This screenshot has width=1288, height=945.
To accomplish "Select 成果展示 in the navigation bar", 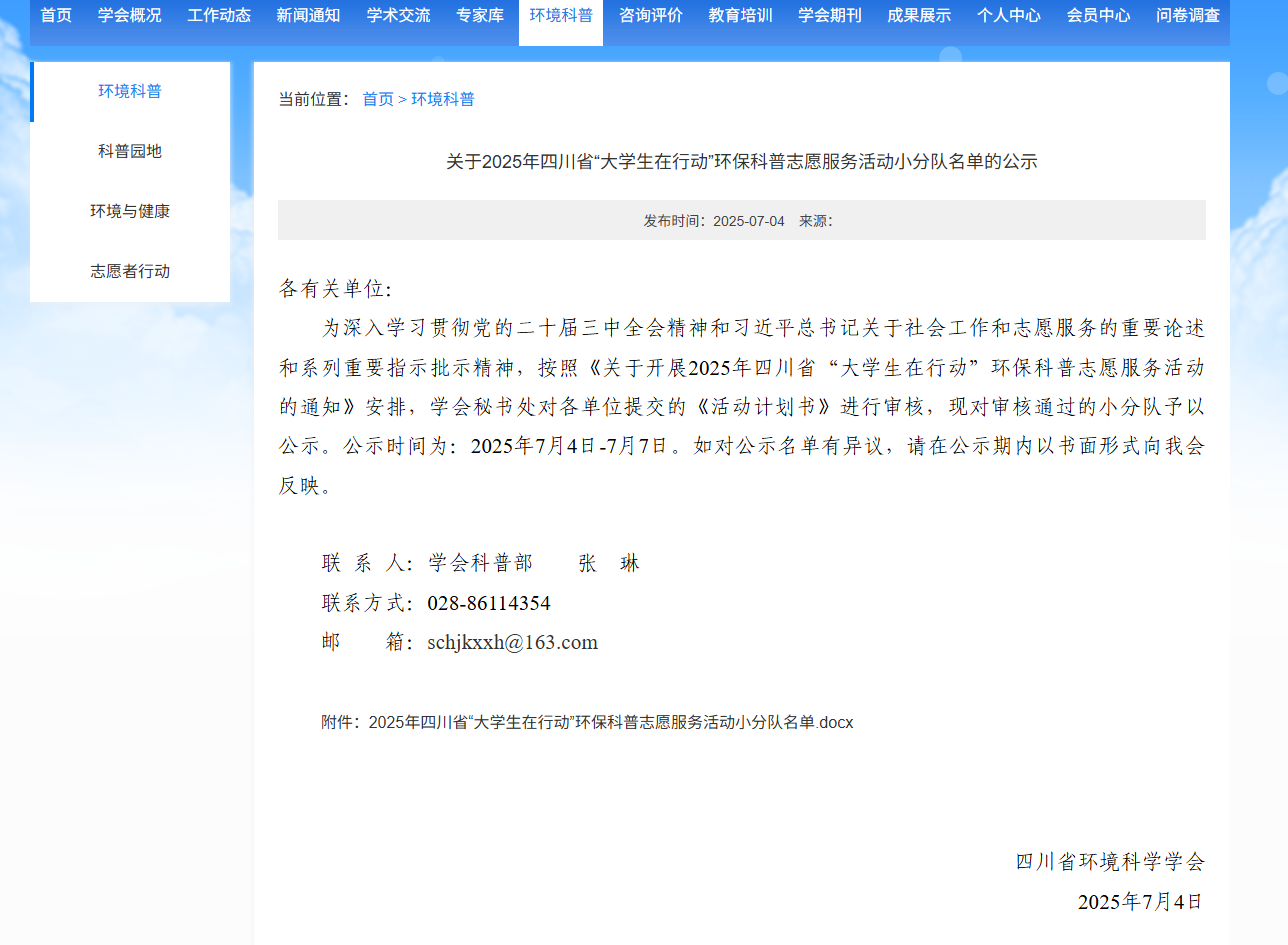I will click(x=919, y=16).
